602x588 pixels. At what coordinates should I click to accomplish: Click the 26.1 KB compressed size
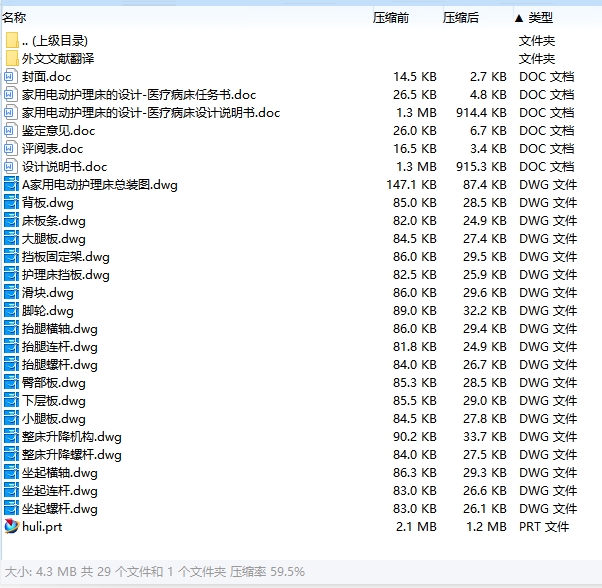tap(485, 509)
